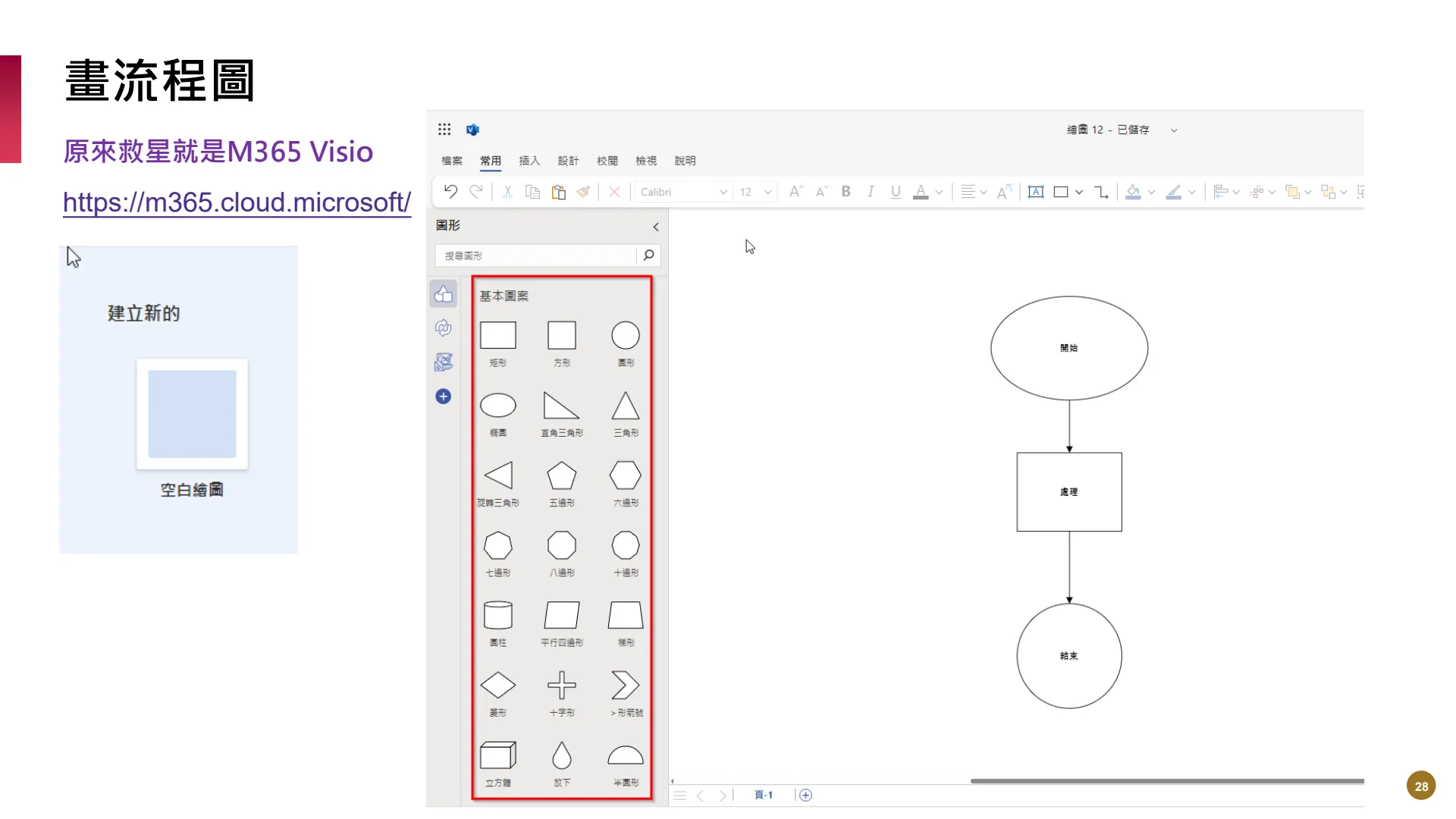The width and height of the screenshot is (1456, 819).
Task: Open the 說明 tab
Action: click(685, 161)
